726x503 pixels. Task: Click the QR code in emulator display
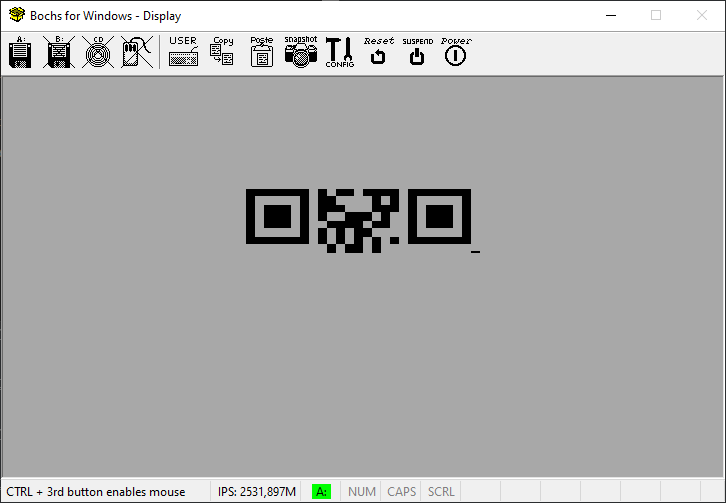[x=358, y=220]
